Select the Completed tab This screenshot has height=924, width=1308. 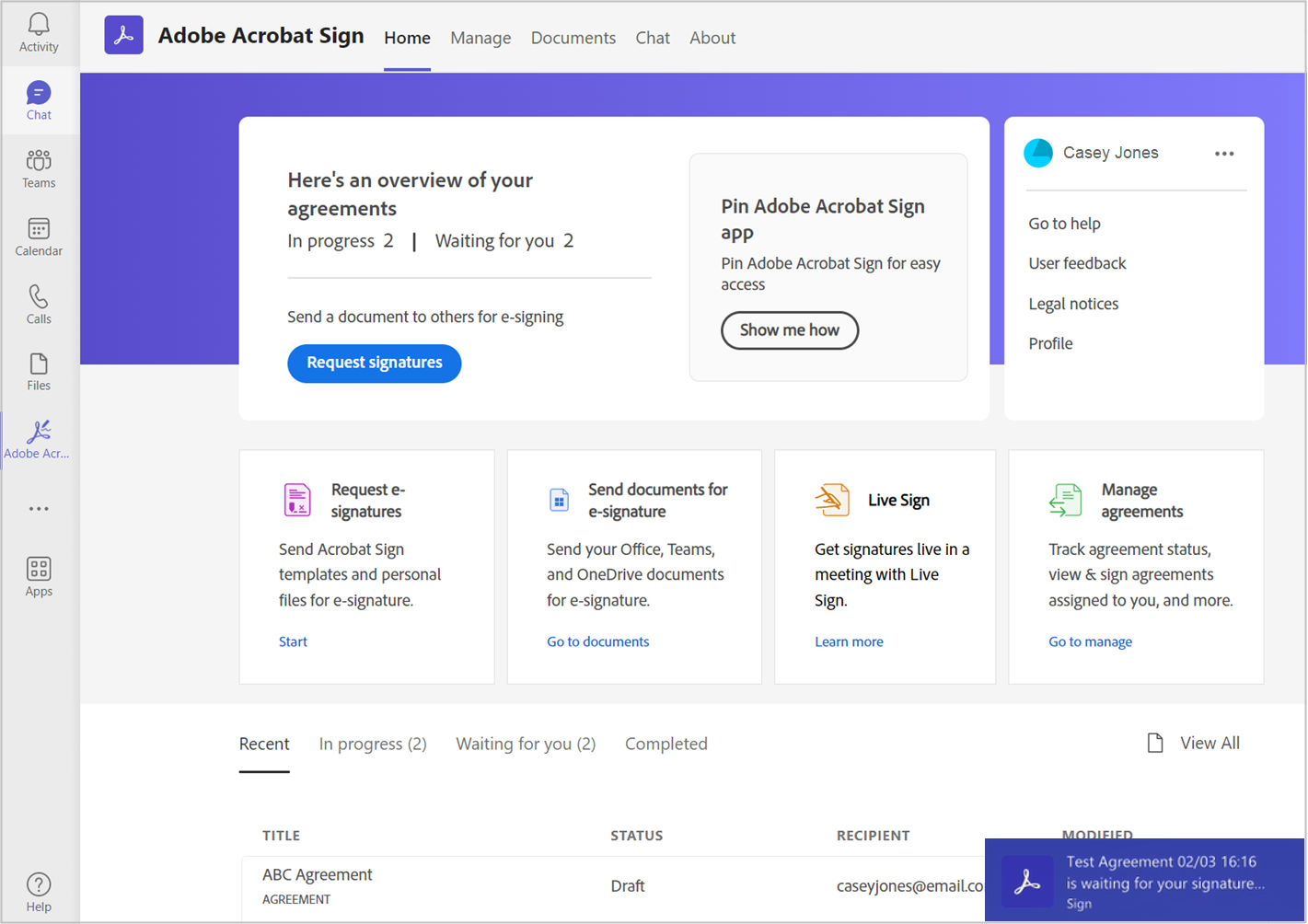(x=666, y=744)
